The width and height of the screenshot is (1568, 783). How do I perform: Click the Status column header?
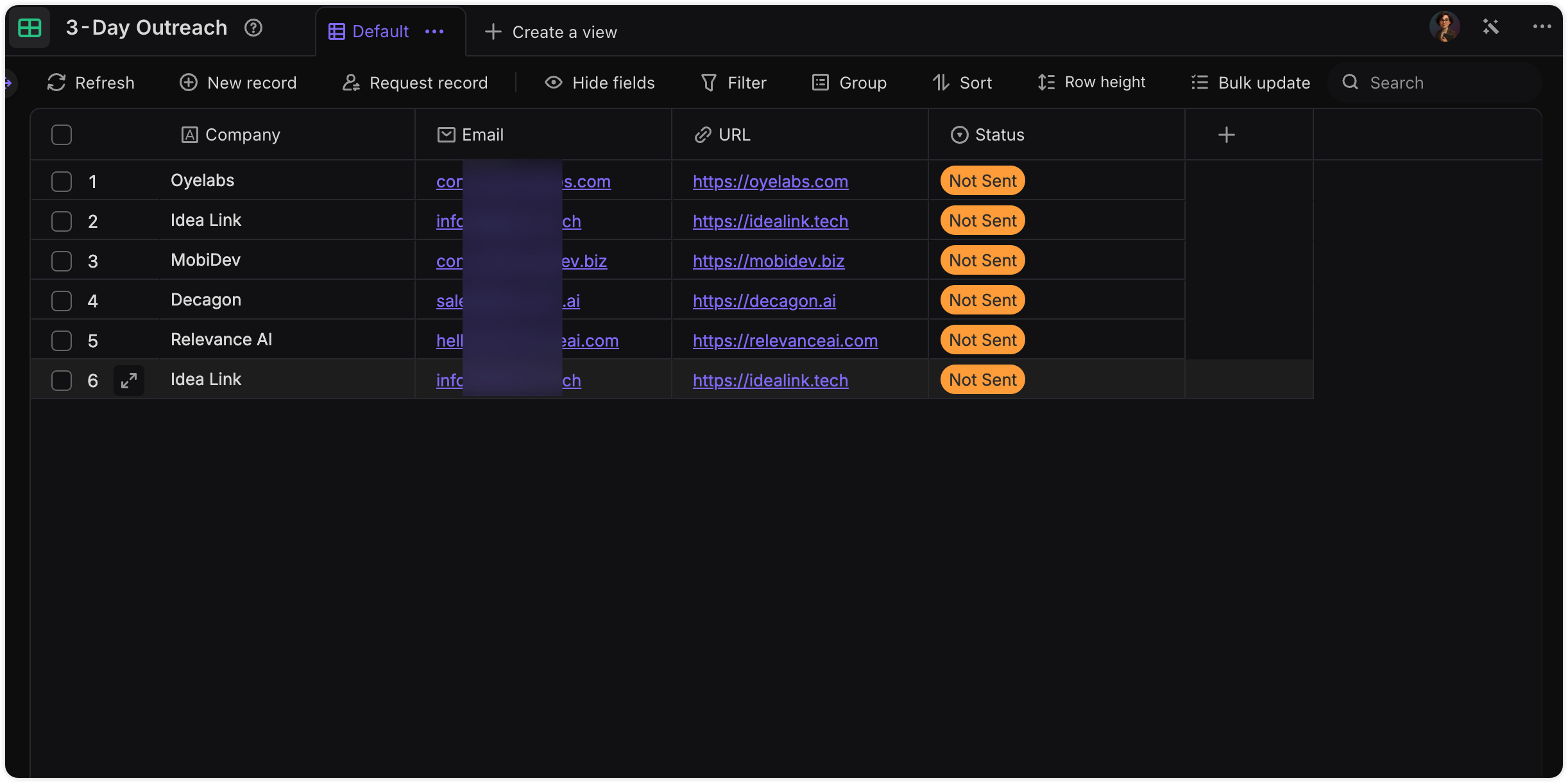click(x=1057, y=135)
